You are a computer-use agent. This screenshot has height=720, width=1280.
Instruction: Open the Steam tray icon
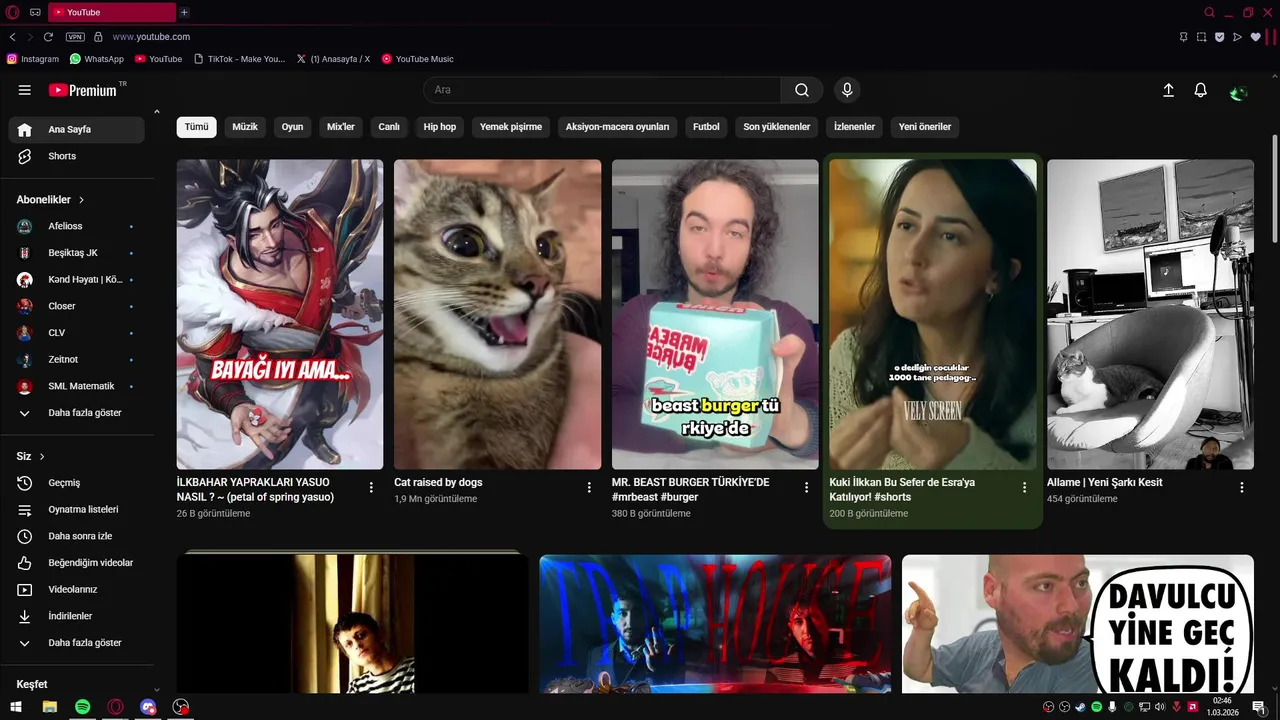click(1080, 707)
